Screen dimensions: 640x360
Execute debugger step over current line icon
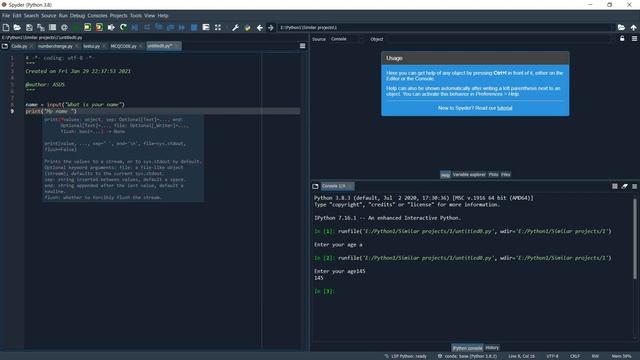pos(147,27)
